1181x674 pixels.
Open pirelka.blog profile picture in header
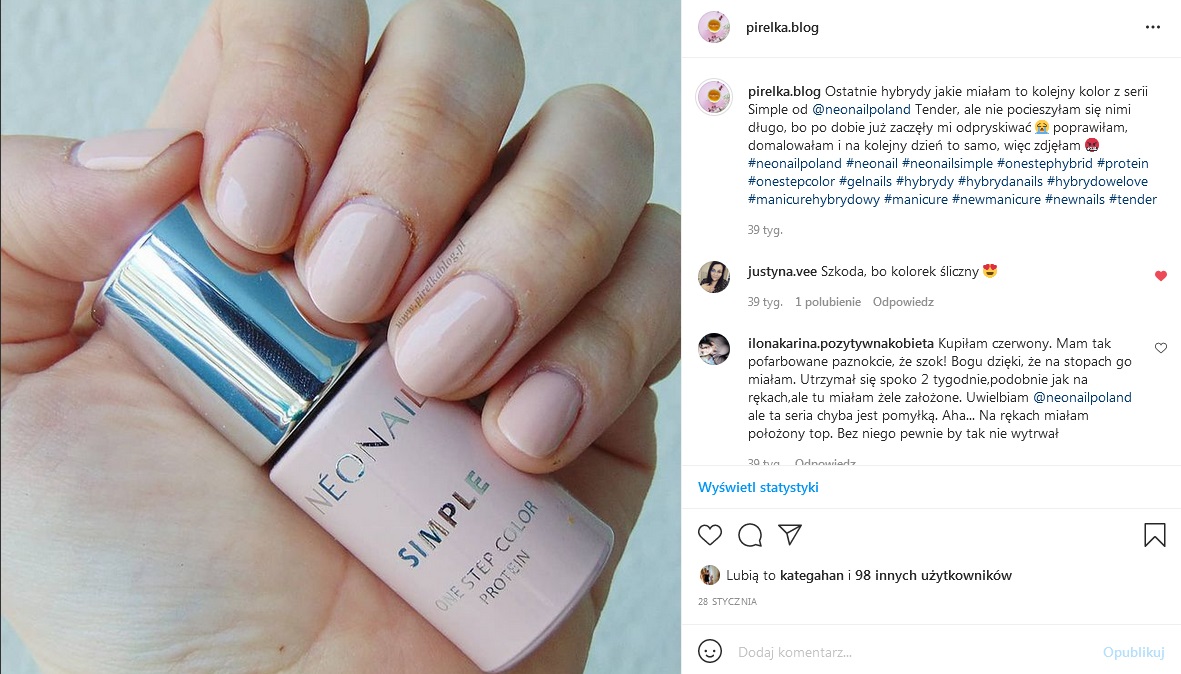pos(713,27)
